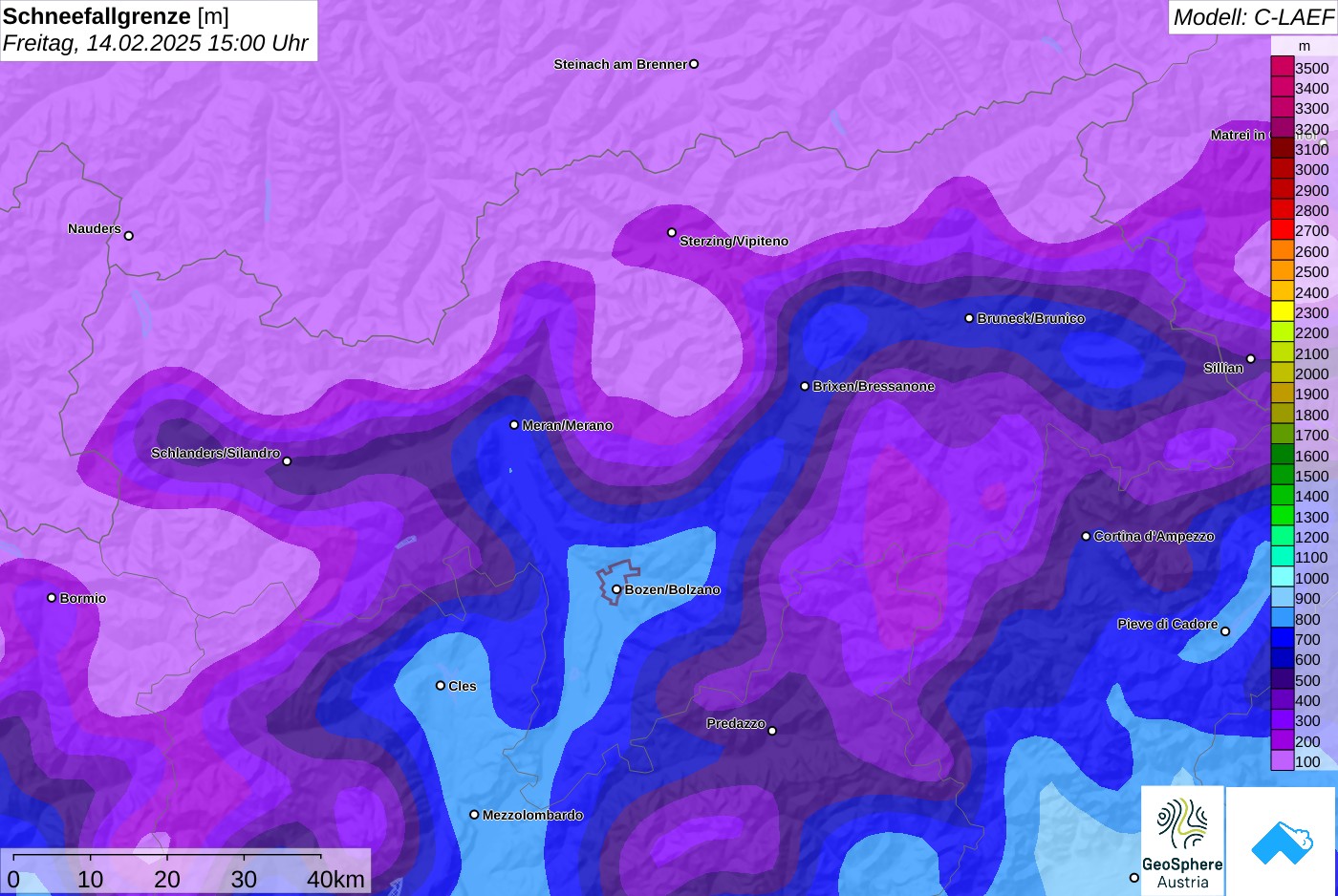
Task: Click the Pieve di Cadore marker dot
Action: [1225, 631]
